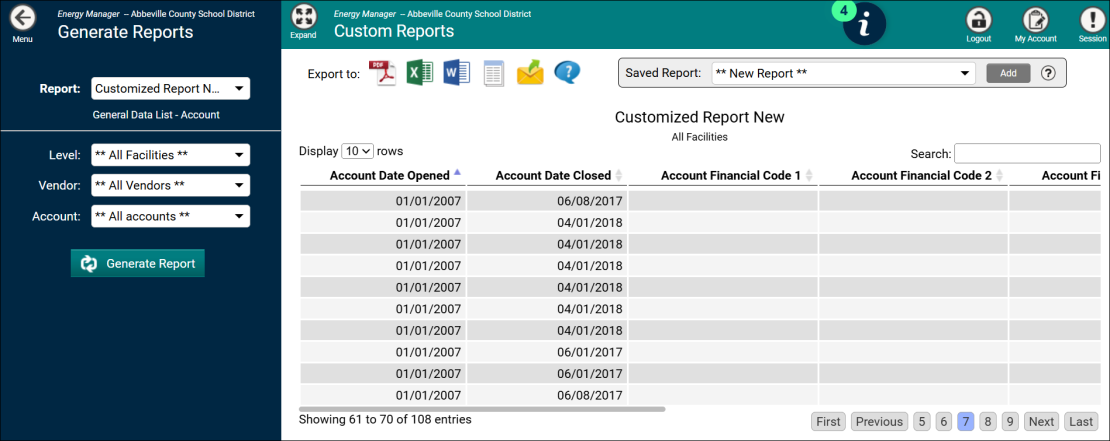This screenshot has width=1110, height=441.
Task: Open the help question bubble icon
Action: click(x=567, y=73)
